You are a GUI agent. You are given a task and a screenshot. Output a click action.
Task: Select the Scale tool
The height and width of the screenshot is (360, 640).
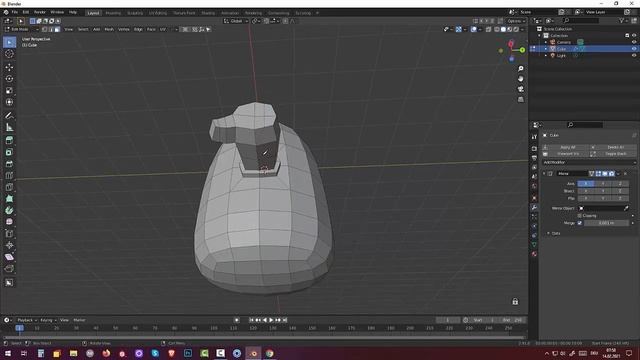(x=9, y=90)
